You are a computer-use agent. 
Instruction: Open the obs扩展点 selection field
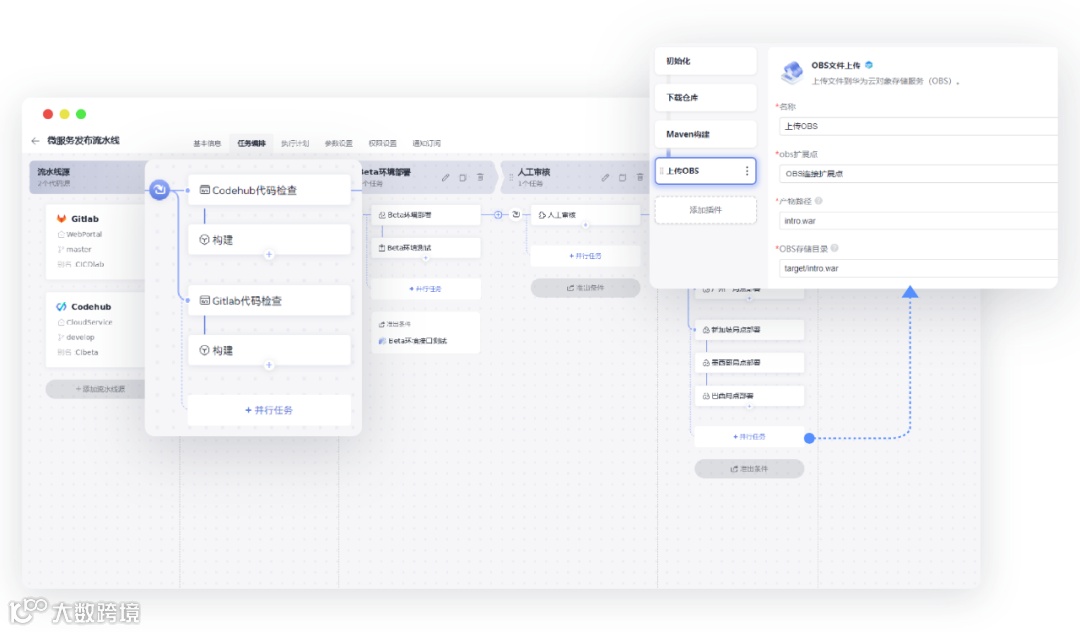coord(918,173)
